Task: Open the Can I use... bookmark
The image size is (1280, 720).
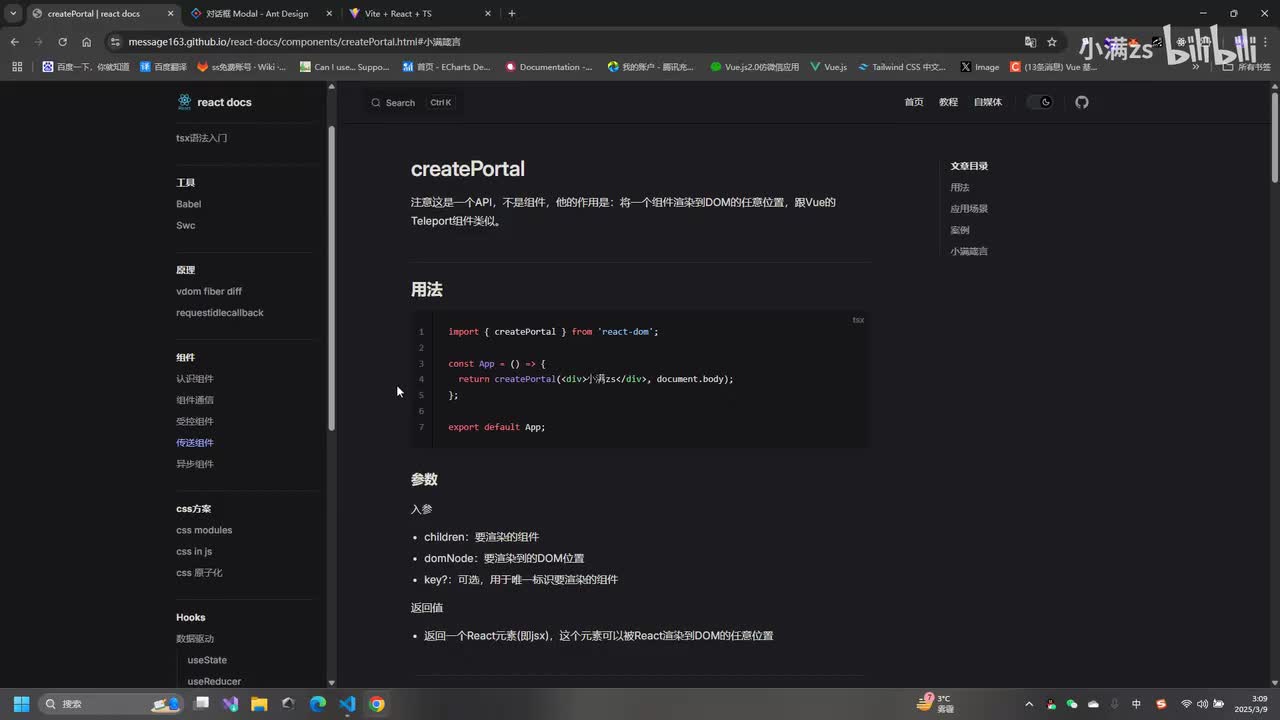Action: tap(345, 67)
